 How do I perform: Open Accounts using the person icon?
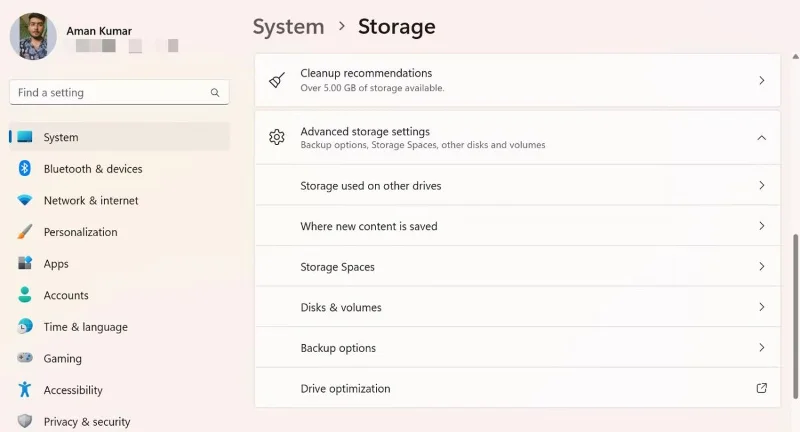[24, 295]
